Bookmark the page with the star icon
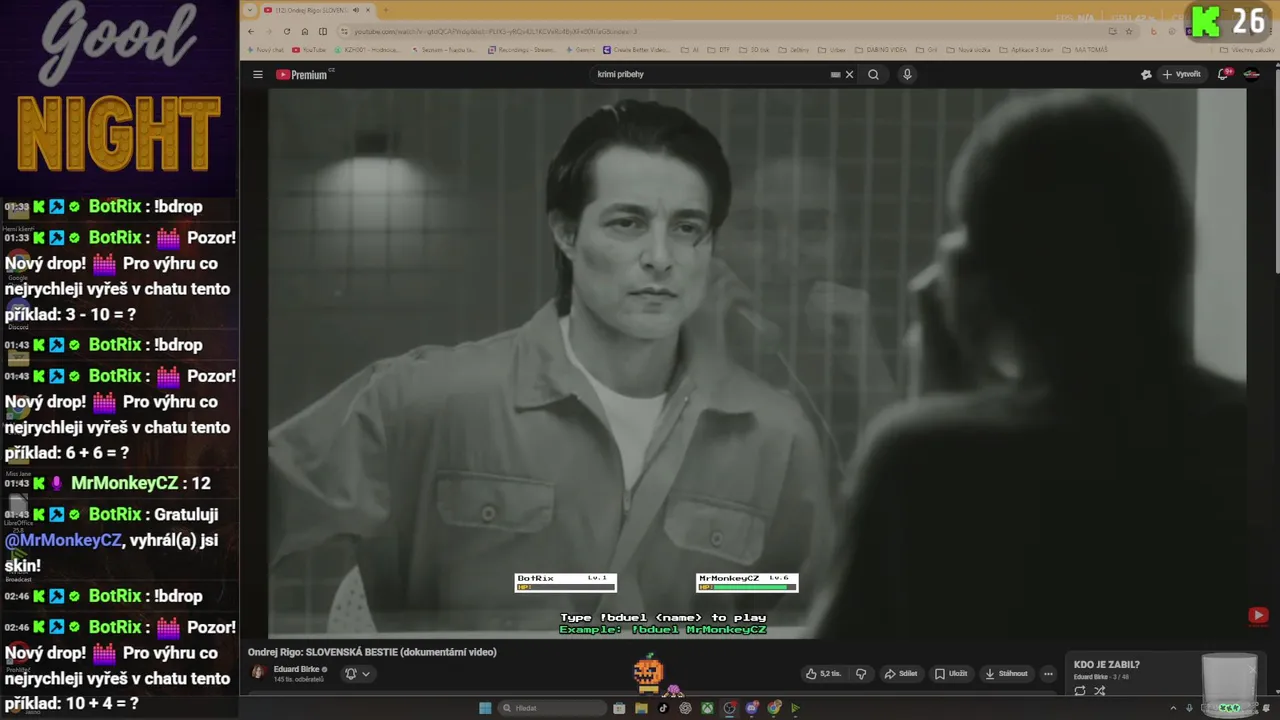Image resolution: width=1280 pixels, height=720 pixels. click(x=1131, y=32)
